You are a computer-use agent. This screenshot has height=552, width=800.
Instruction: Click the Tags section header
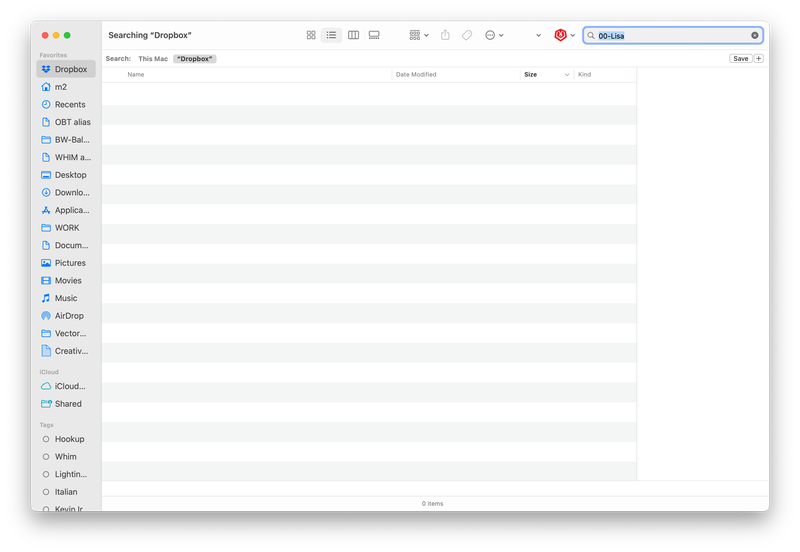[x=46, y=425]
